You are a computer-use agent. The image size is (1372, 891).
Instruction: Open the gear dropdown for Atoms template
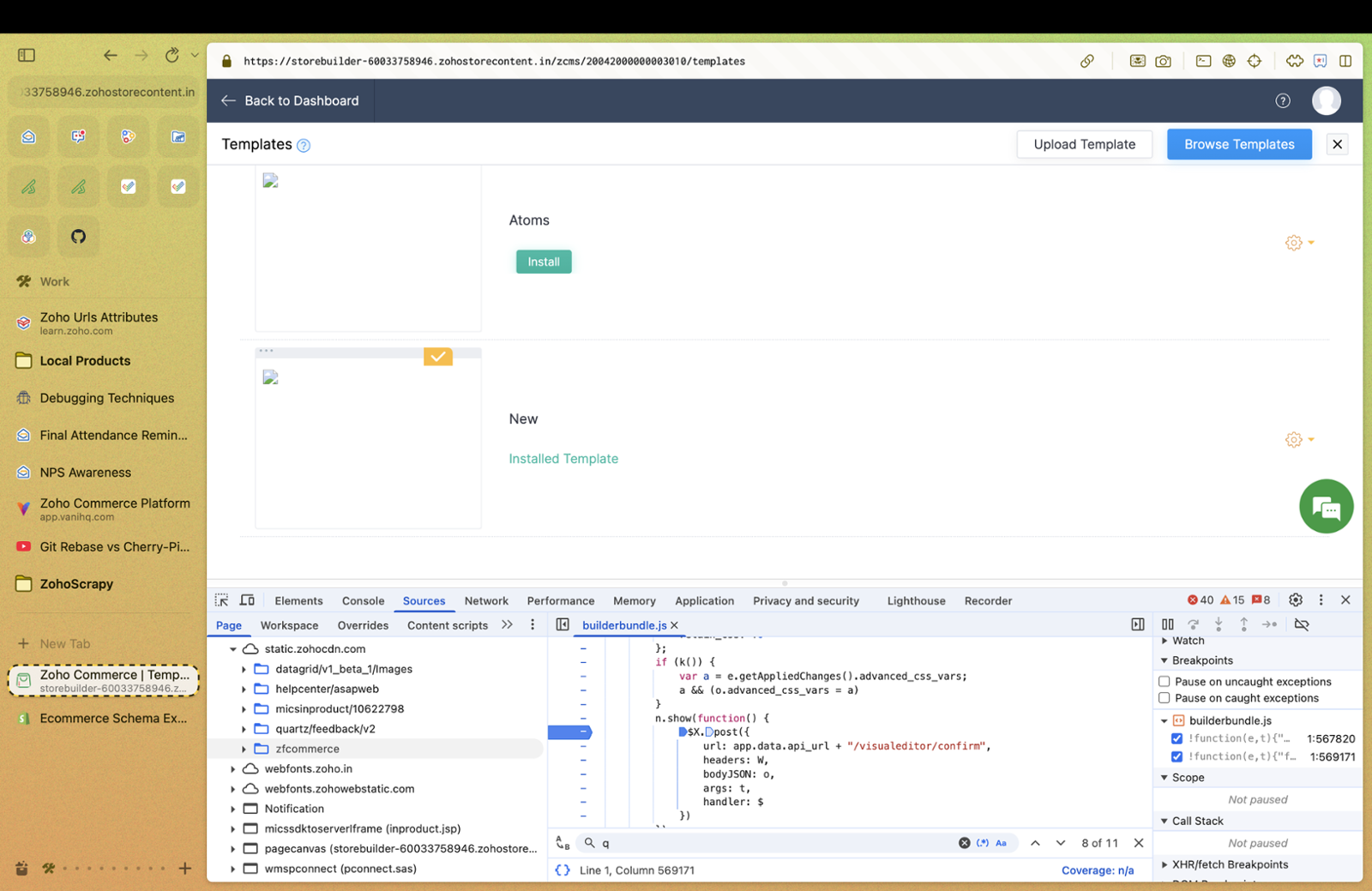pos(1299,244)
